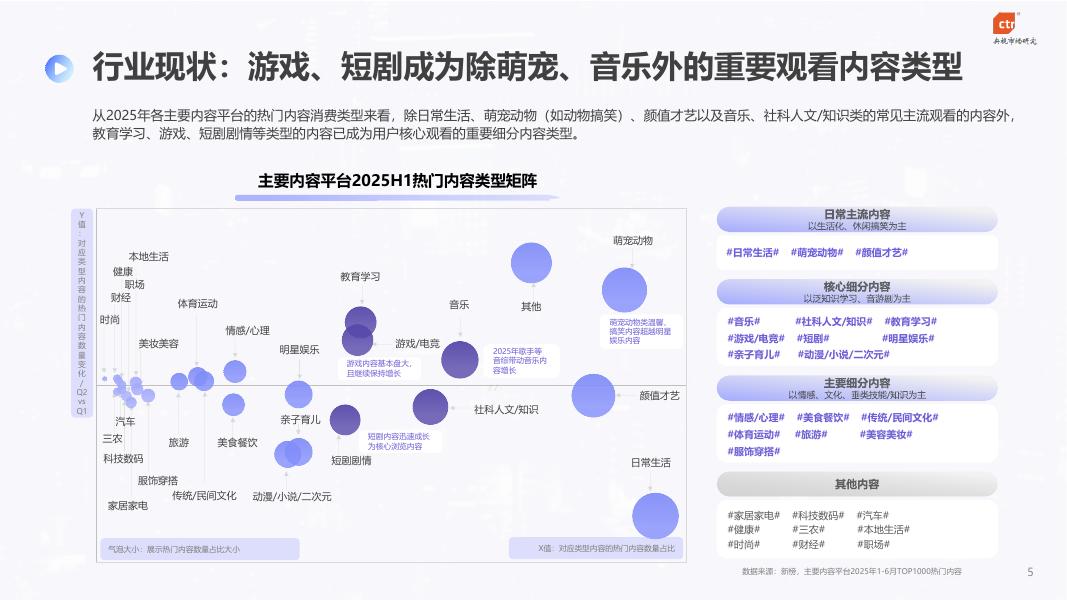Click the 教育学习 chart label

[360, 277]
